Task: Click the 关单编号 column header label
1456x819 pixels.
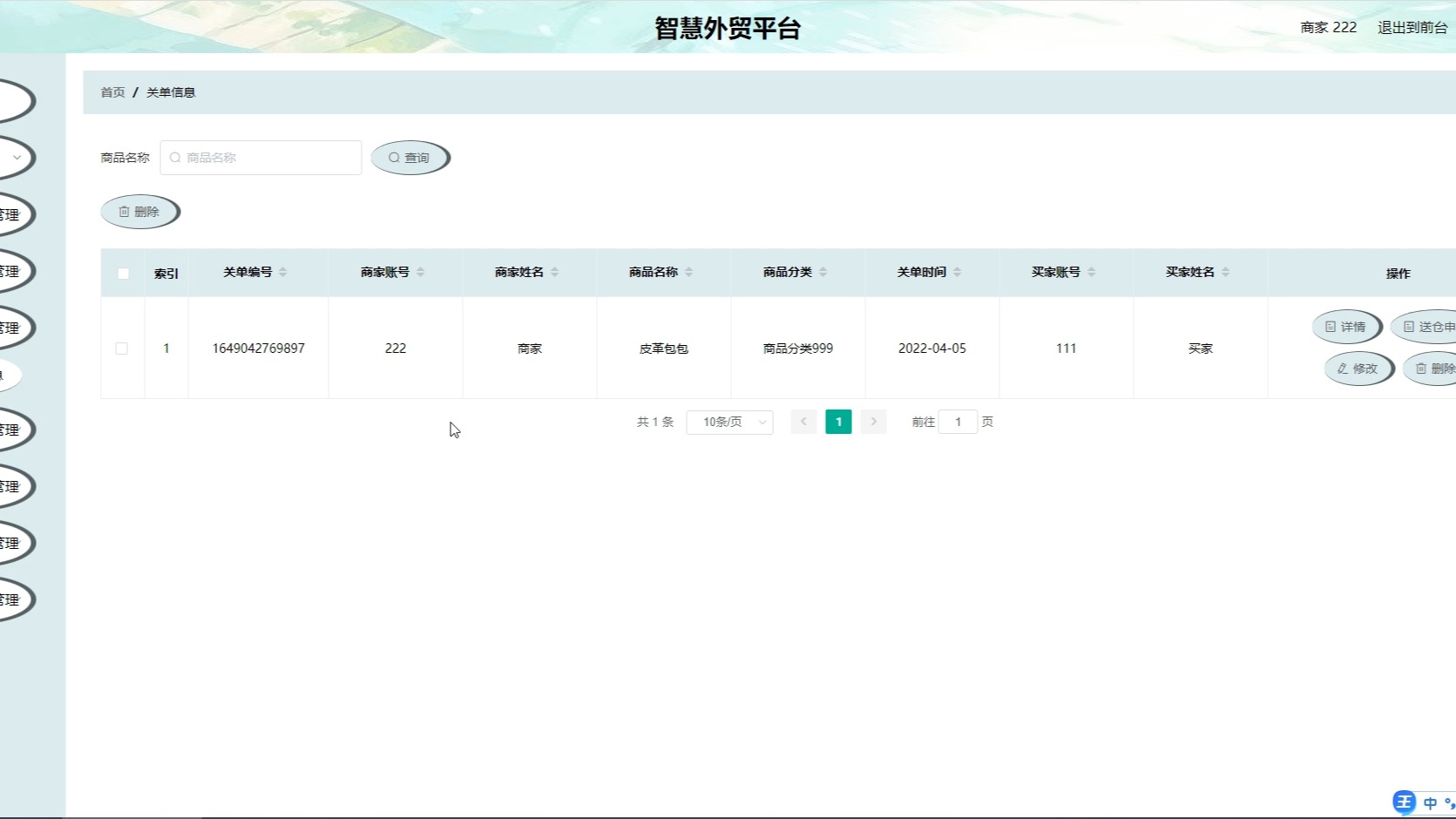Action: click(247, 272)
